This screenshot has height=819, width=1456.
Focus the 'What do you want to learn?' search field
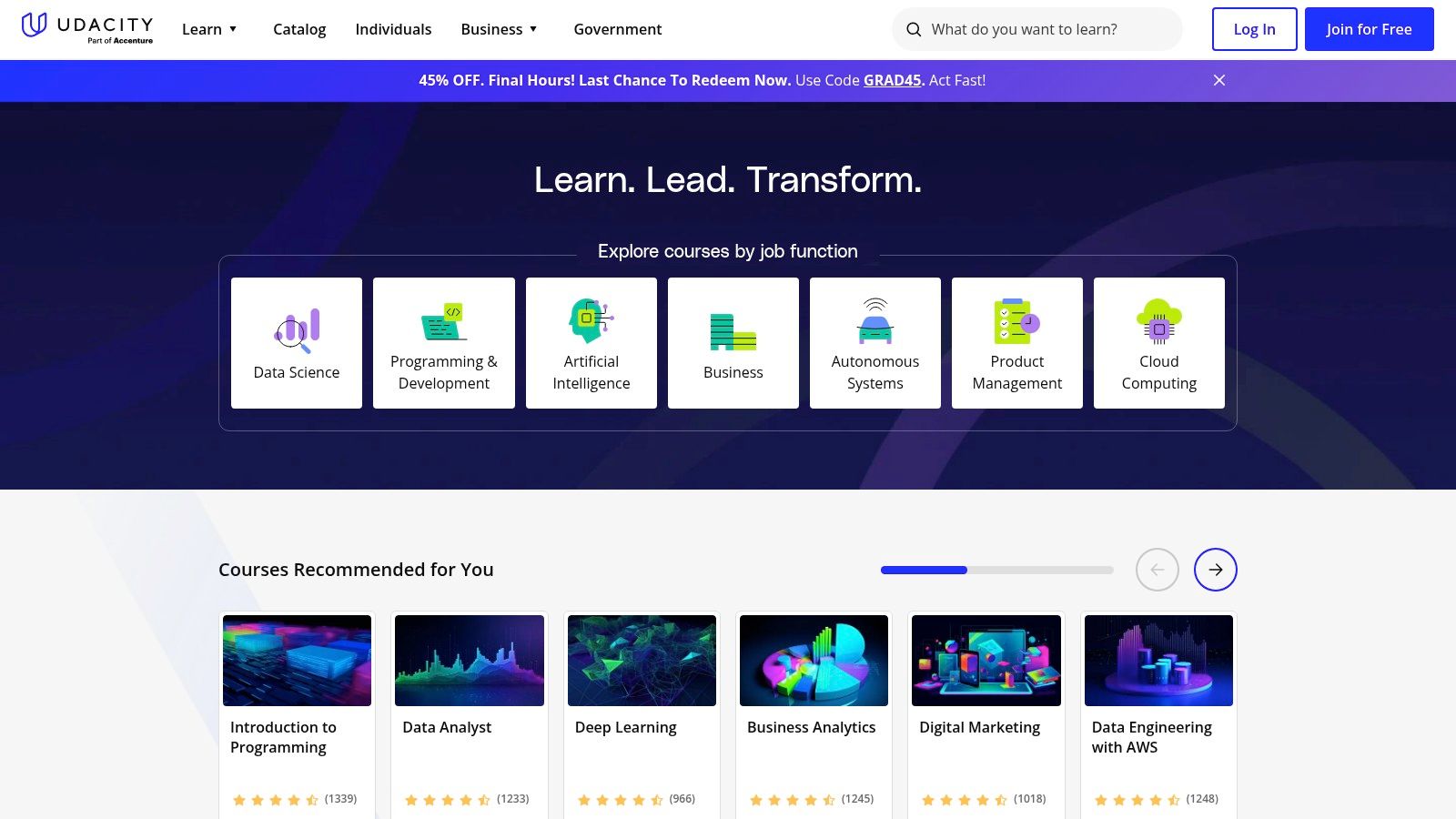(x=1037, y=29)
